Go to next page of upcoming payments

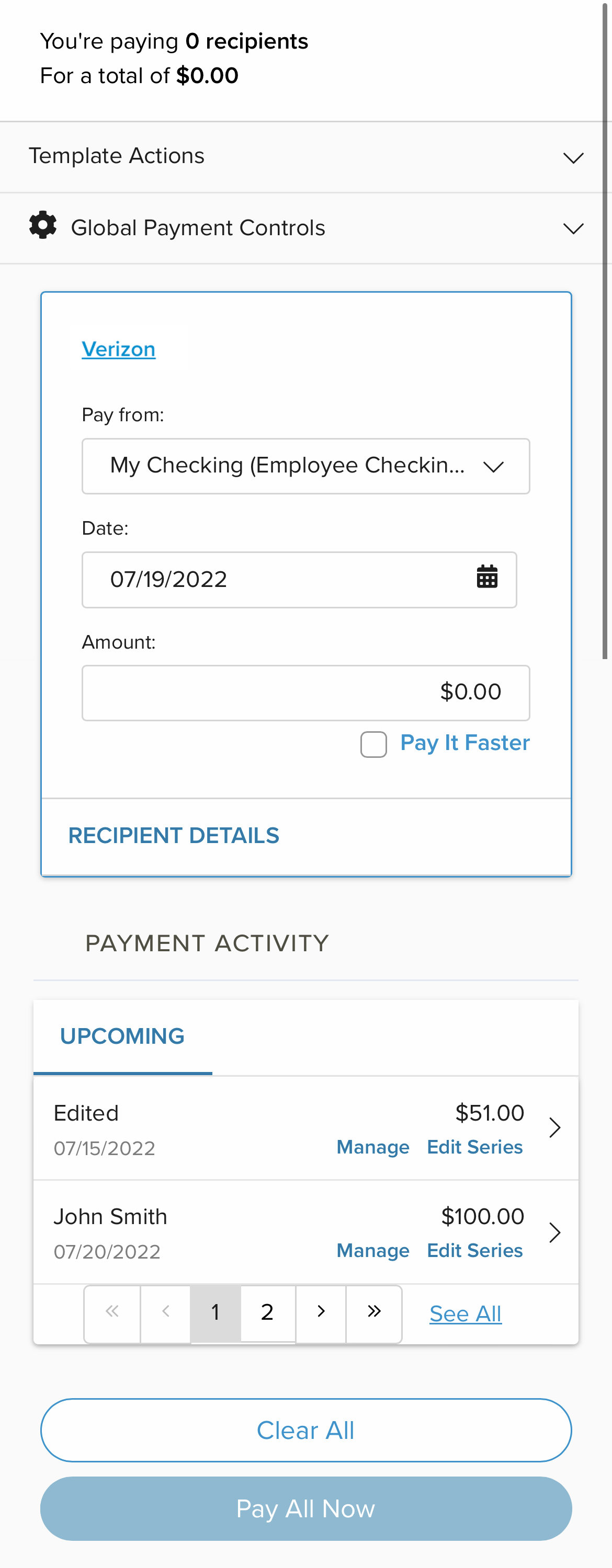(321, 1312)
